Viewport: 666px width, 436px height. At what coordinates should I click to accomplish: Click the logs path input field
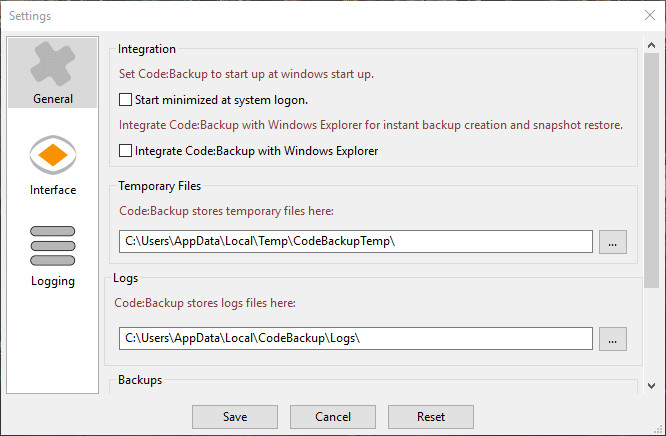pyautogui.click(x=356, y=338)
